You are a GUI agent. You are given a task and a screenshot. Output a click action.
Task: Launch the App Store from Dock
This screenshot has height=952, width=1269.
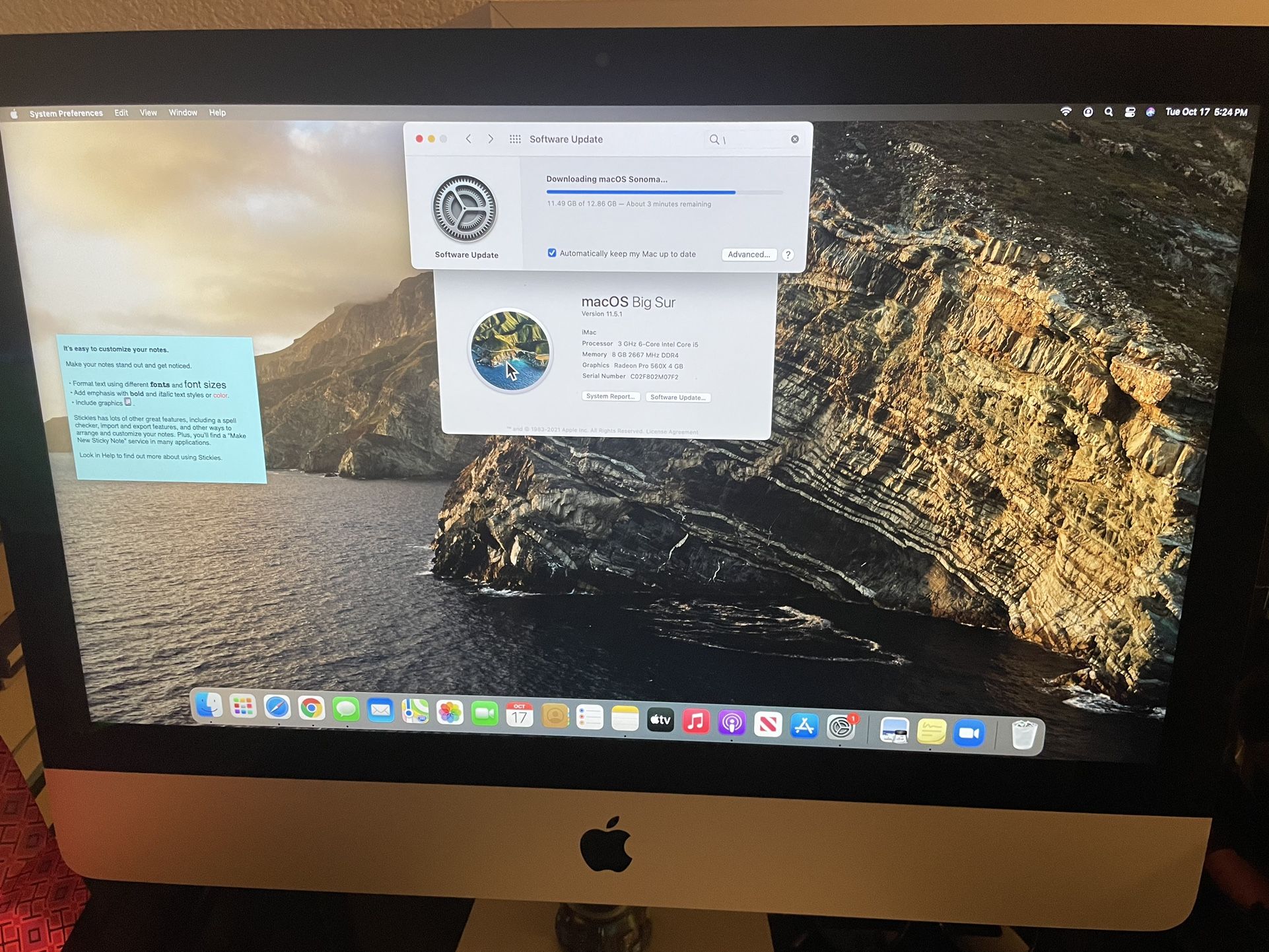(804, 726)
